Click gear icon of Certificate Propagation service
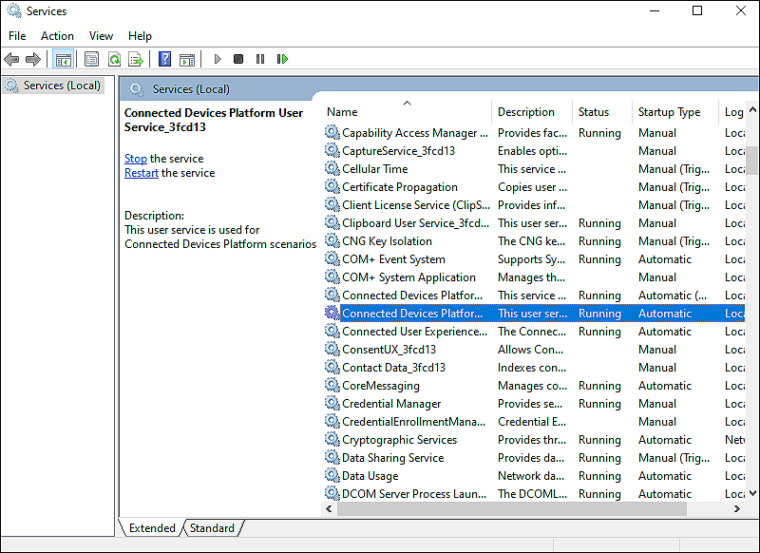Viewport: 760px width, 553px height. (332, 187)
